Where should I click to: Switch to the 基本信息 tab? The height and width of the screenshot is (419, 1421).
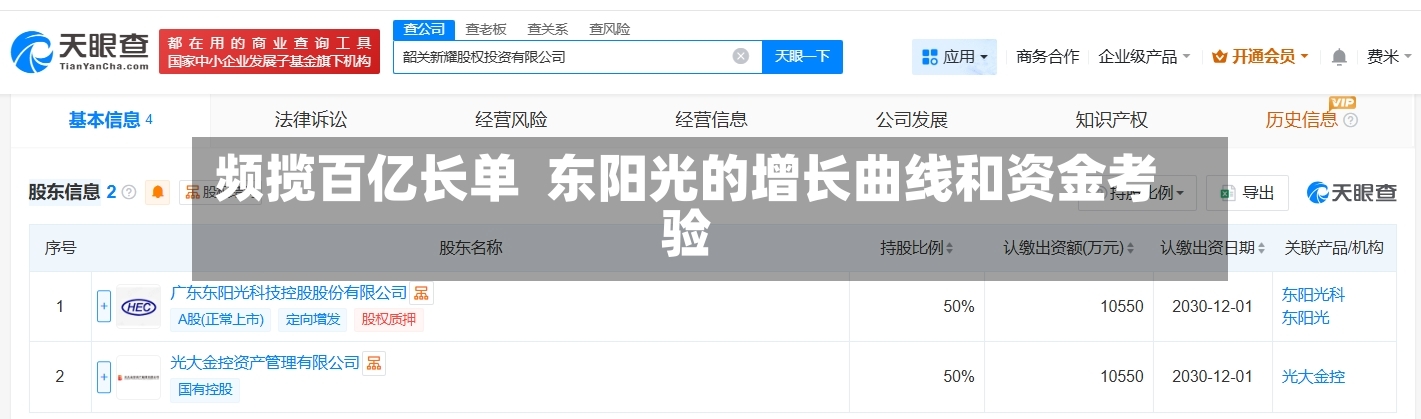pos(110,120)
